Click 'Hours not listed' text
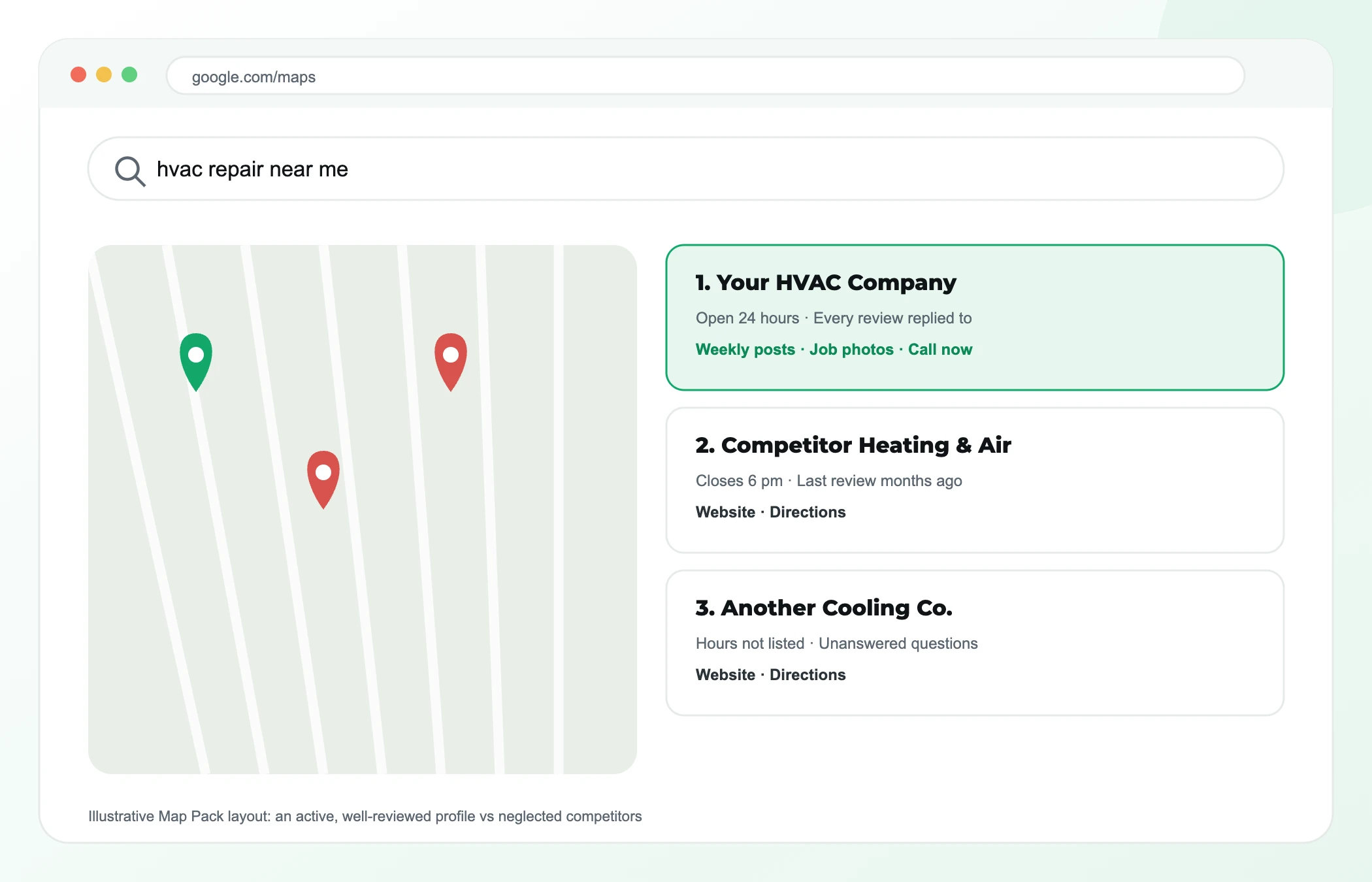The image size is (1372, 882). click(x=750, y=644)
